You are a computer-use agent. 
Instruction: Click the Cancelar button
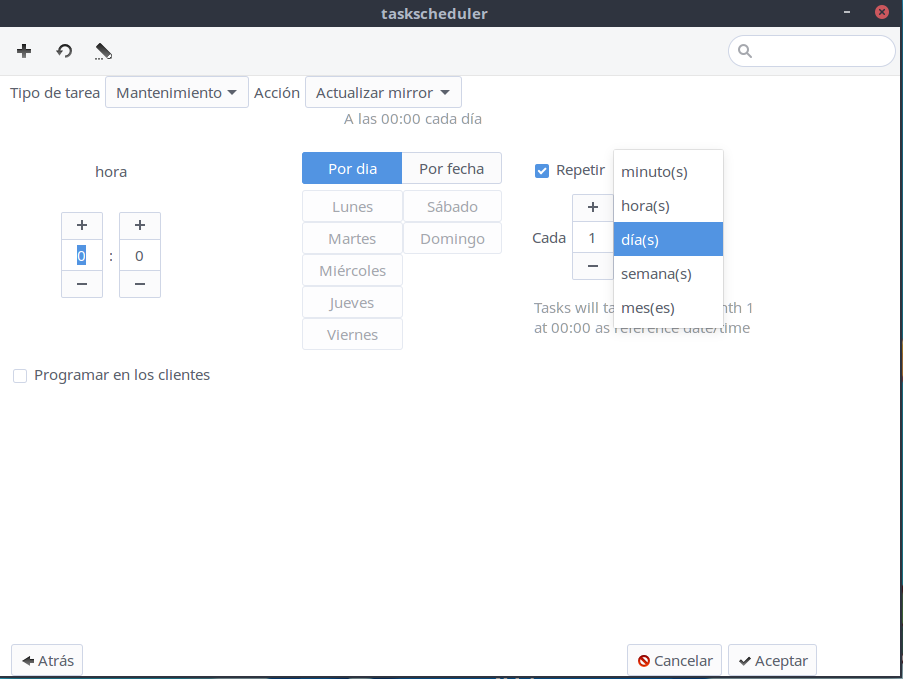tap(676, 661)
